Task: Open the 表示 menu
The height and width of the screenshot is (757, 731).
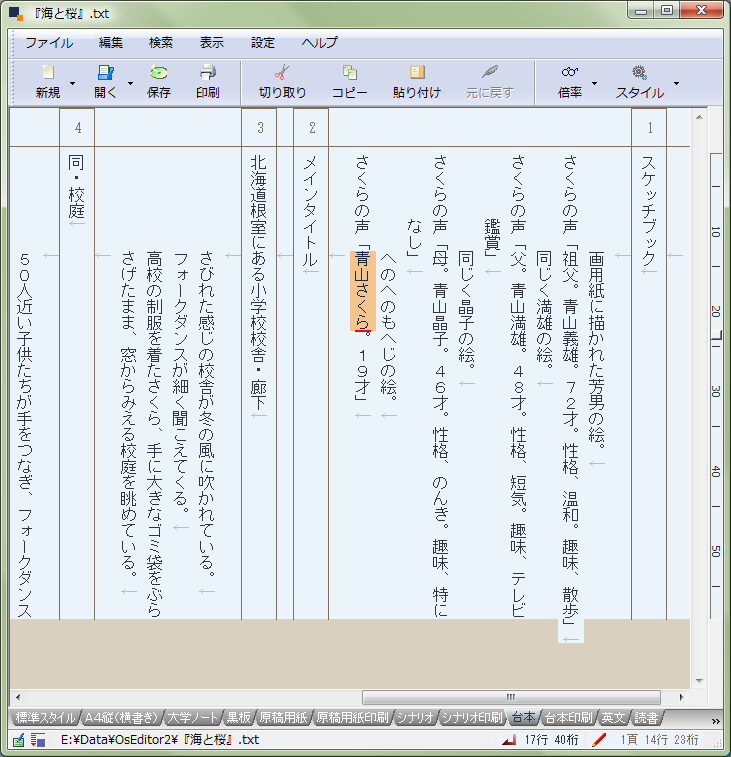Action: pos(211,42)
